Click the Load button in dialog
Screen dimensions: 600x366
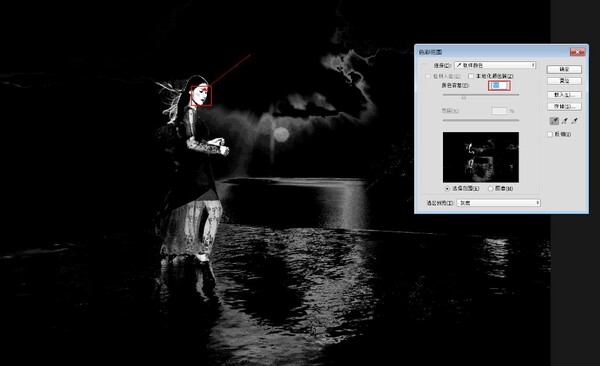tap(564, 95)
